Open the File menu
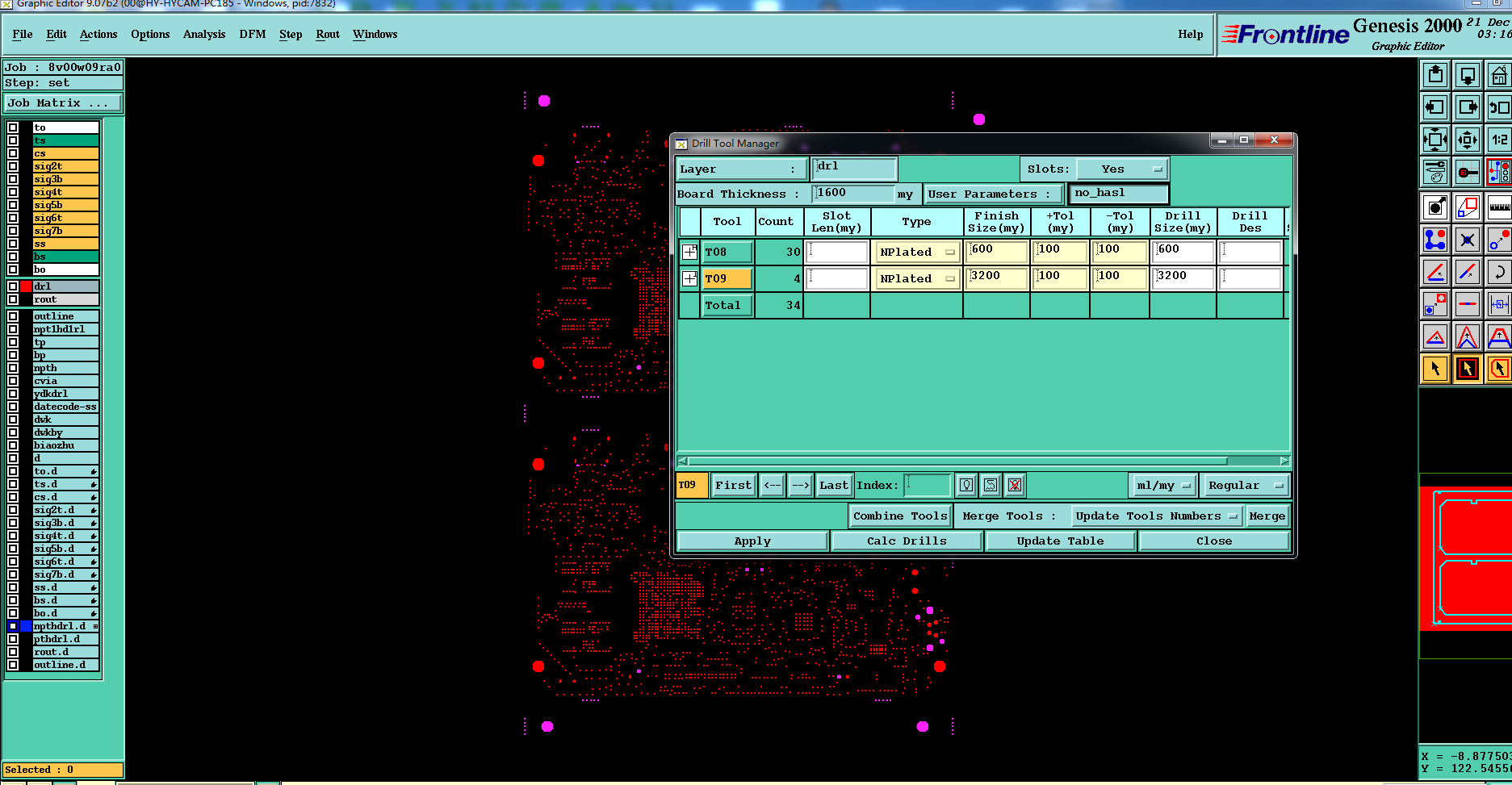The width and height of the screenshot is (1512, 785). (x=23, y=34)
